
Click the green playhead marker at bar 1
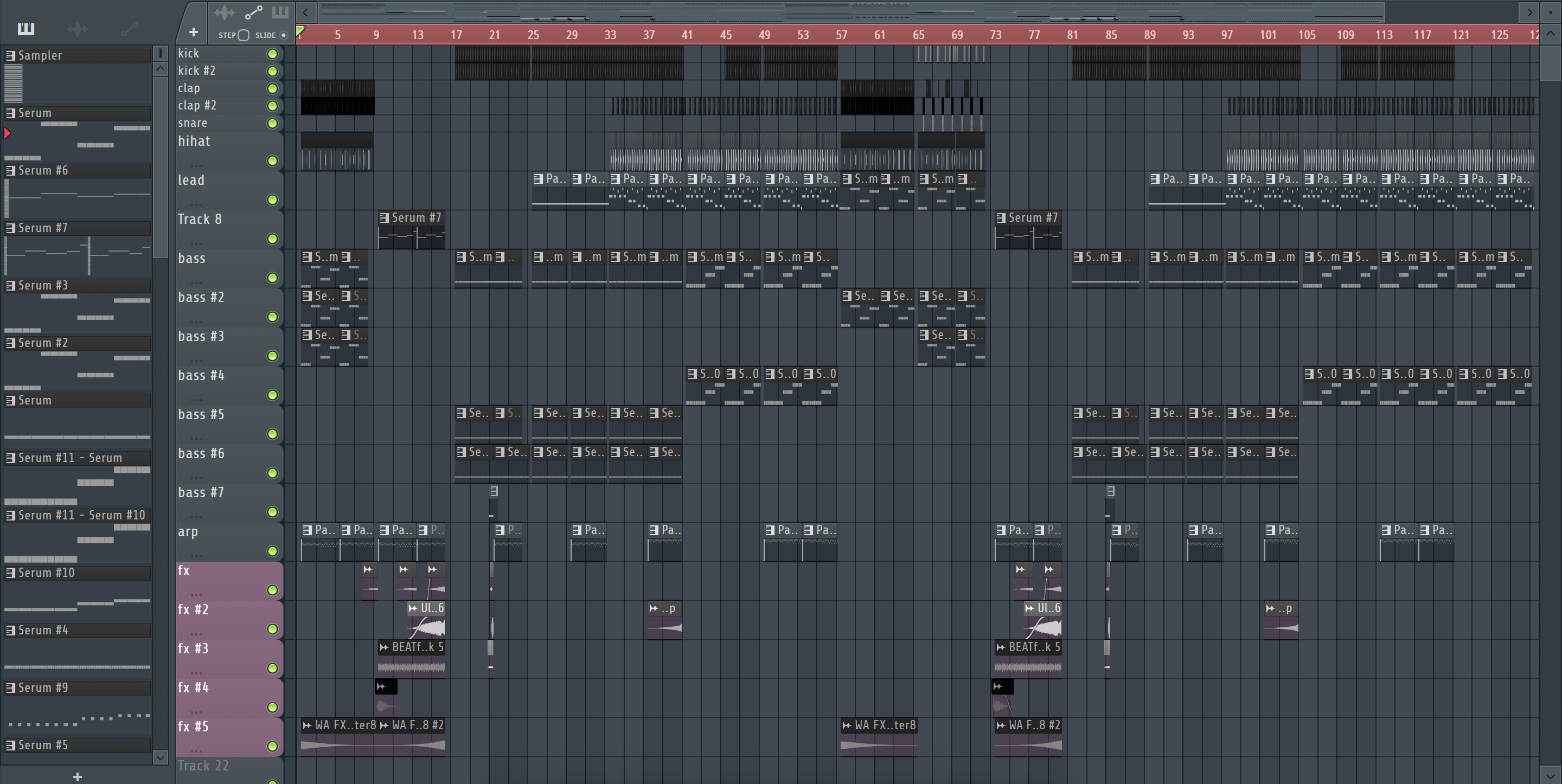[x=300, y=30]
